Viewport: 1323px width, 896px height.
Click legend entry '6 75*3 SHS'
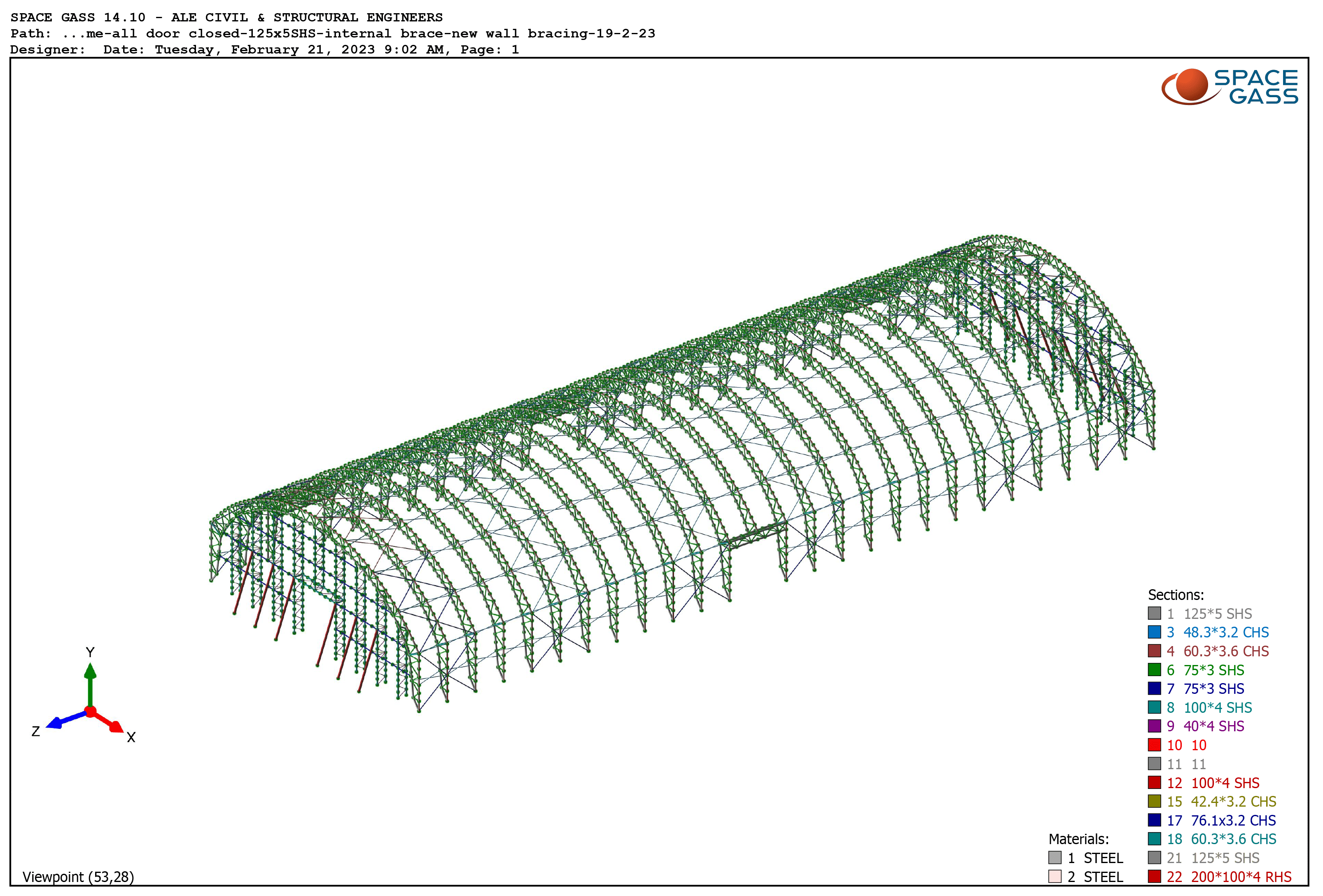(1205, 670)
